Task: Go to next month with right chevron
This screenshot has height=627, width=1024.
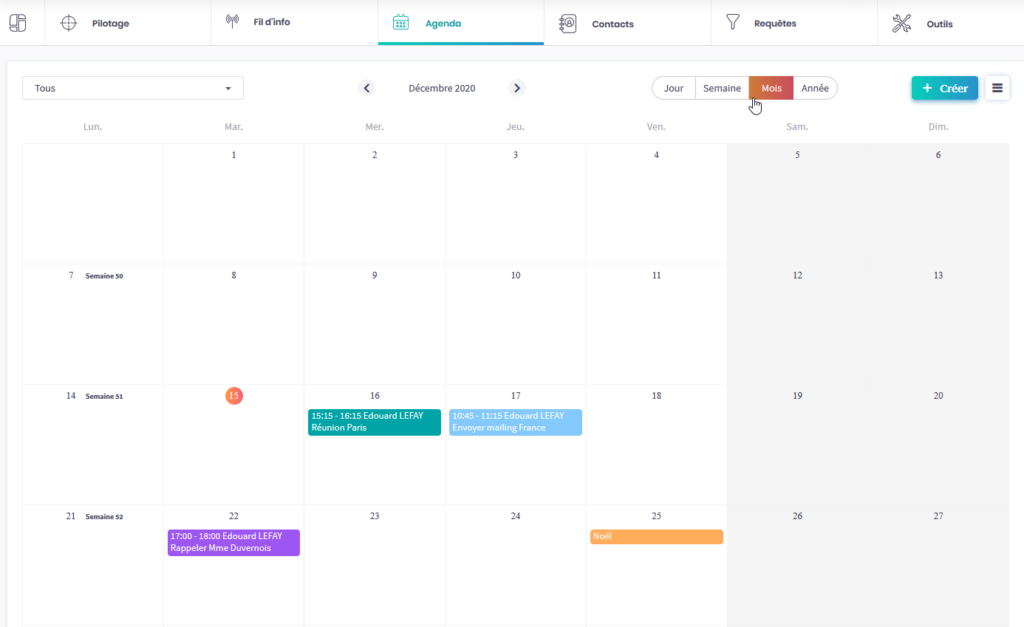Action: coord(517,88)
